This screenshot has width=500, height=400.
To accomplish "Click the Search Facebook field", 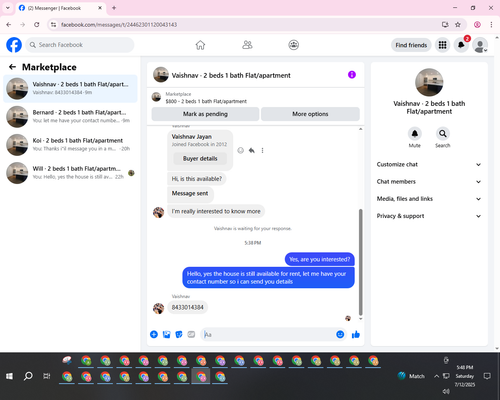I will 80,45.
